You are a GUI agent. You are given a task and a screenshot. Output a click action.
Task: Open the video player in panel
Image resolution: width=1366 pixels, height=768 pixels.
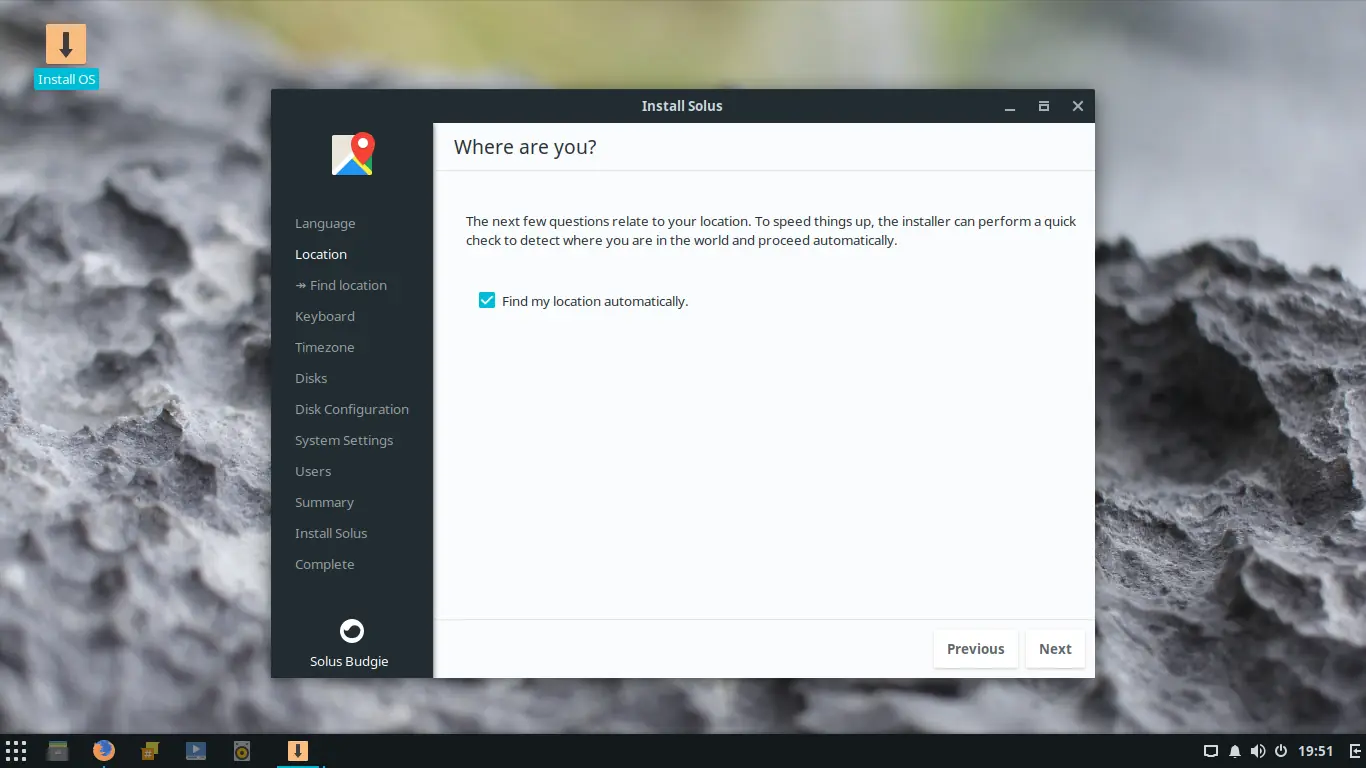[196, 751]
